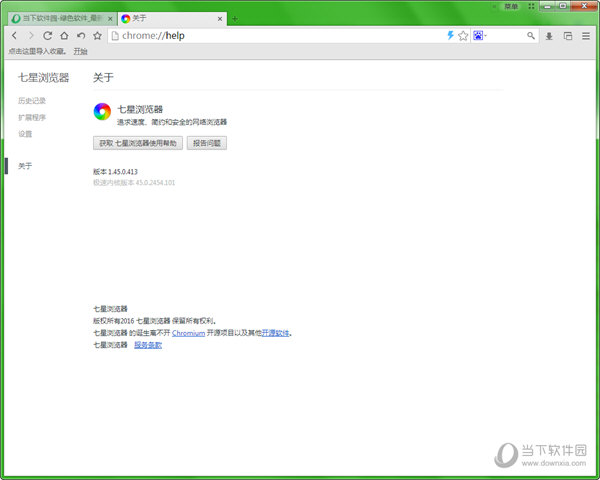The width and height of the screenshot is (600, 480).
Task: Switch to the 关于 tab
Action: pyautogui.click(x=171, y=18)
